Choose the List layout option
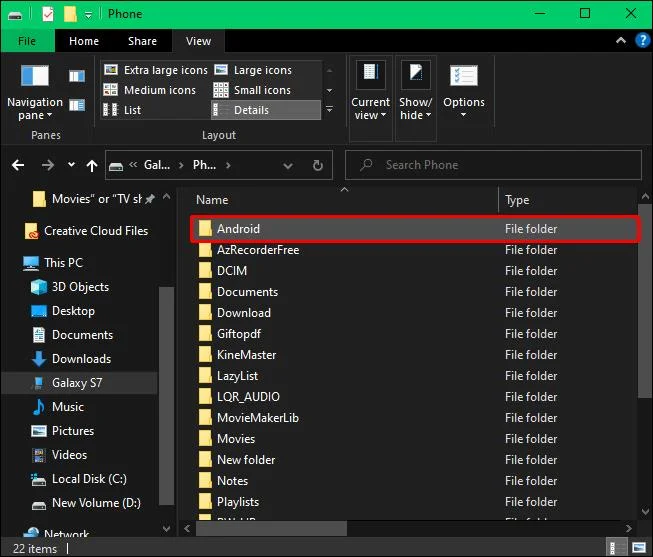The height and width of the screenshot is (557, 653). point(122,110)
